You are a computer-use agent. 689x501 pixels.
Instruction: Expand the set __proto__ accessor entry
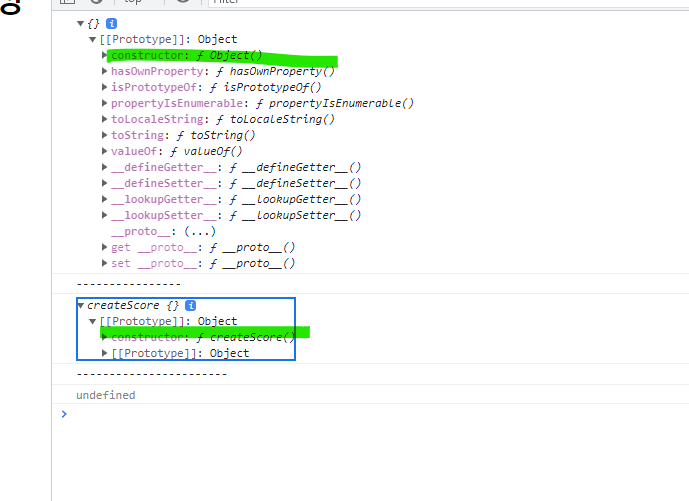click(104, 263)
